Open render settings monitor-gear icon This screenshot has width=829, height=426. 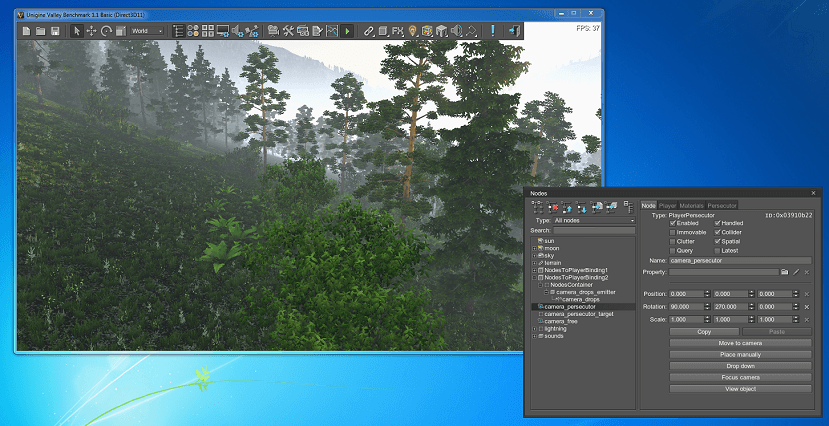(x=223, y=31)
